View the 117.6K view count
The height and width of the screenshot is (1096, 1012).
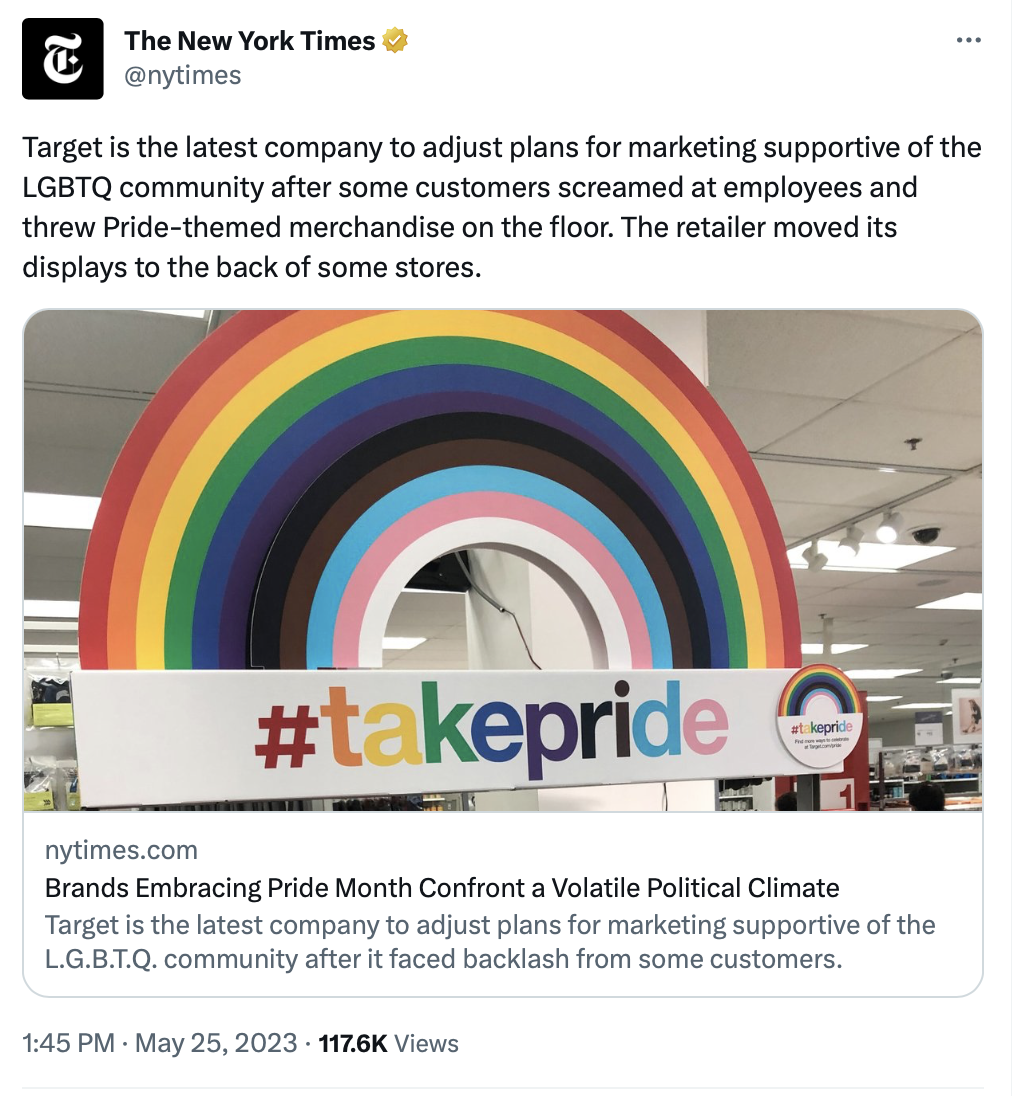coord(352,1044)
